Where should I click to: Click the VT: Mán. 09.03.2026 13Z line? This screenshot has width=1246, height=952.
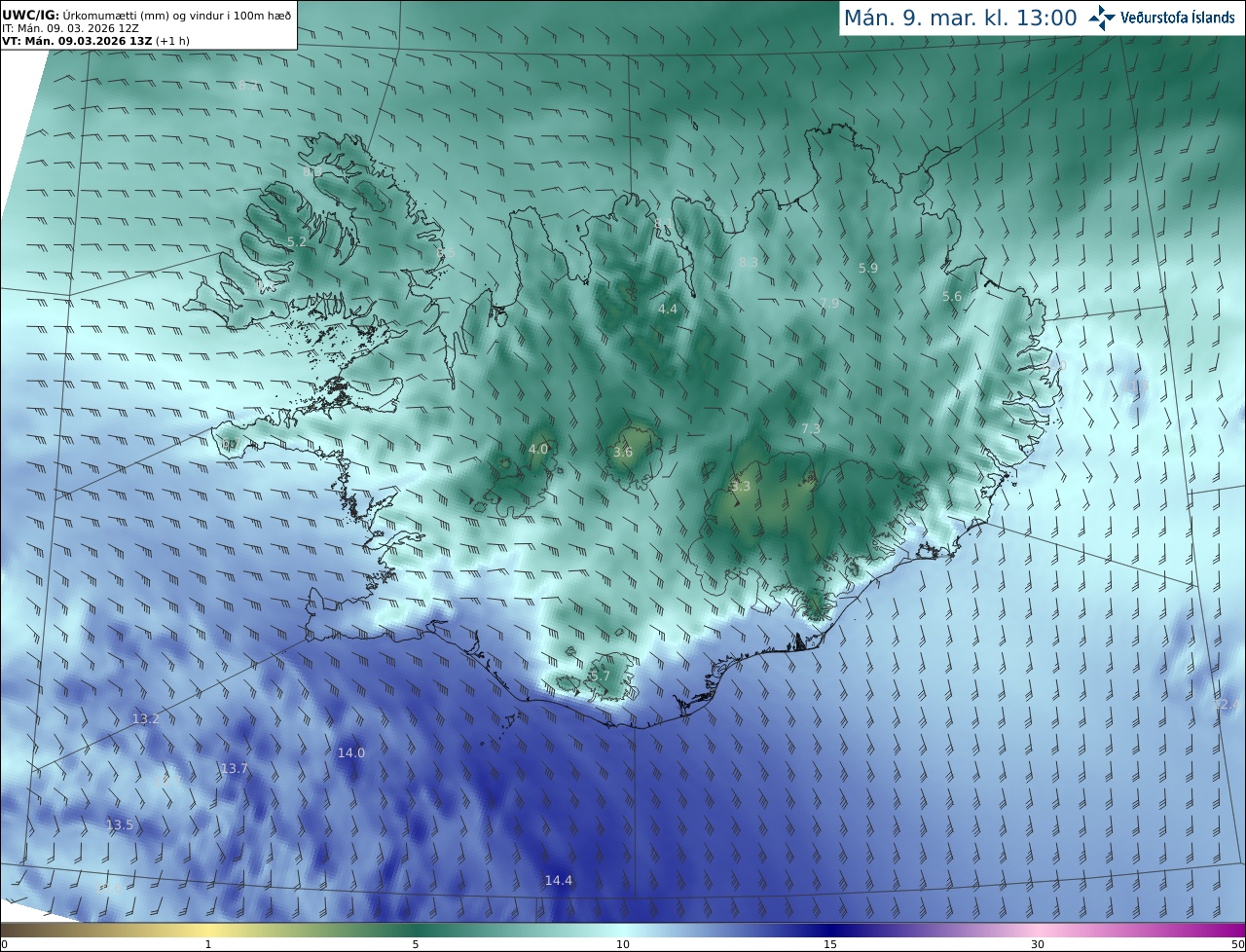click(95, 41)
